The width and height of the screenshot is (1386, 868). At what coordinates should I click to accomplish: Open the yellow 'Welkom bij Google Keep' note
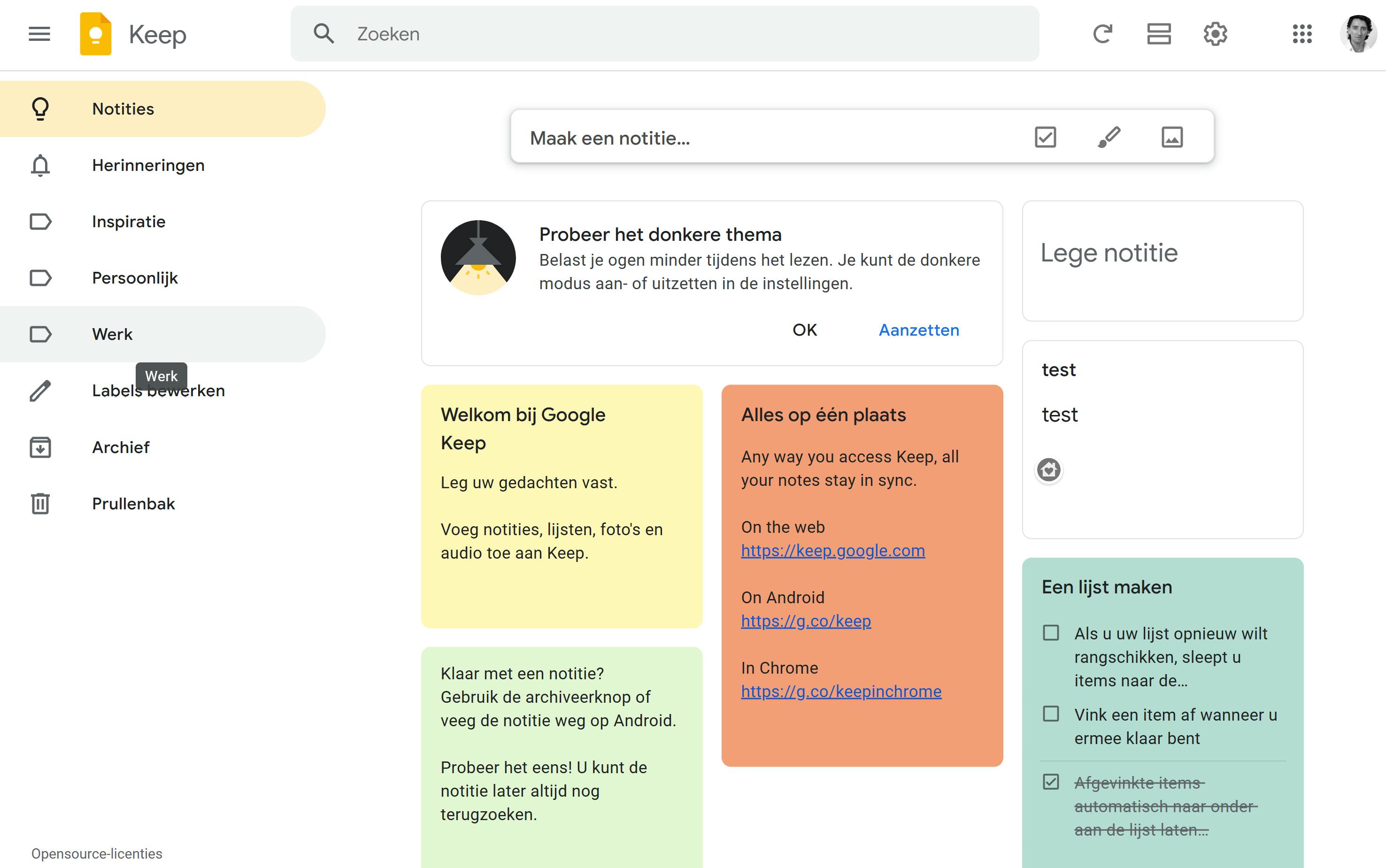click(561, 505)
